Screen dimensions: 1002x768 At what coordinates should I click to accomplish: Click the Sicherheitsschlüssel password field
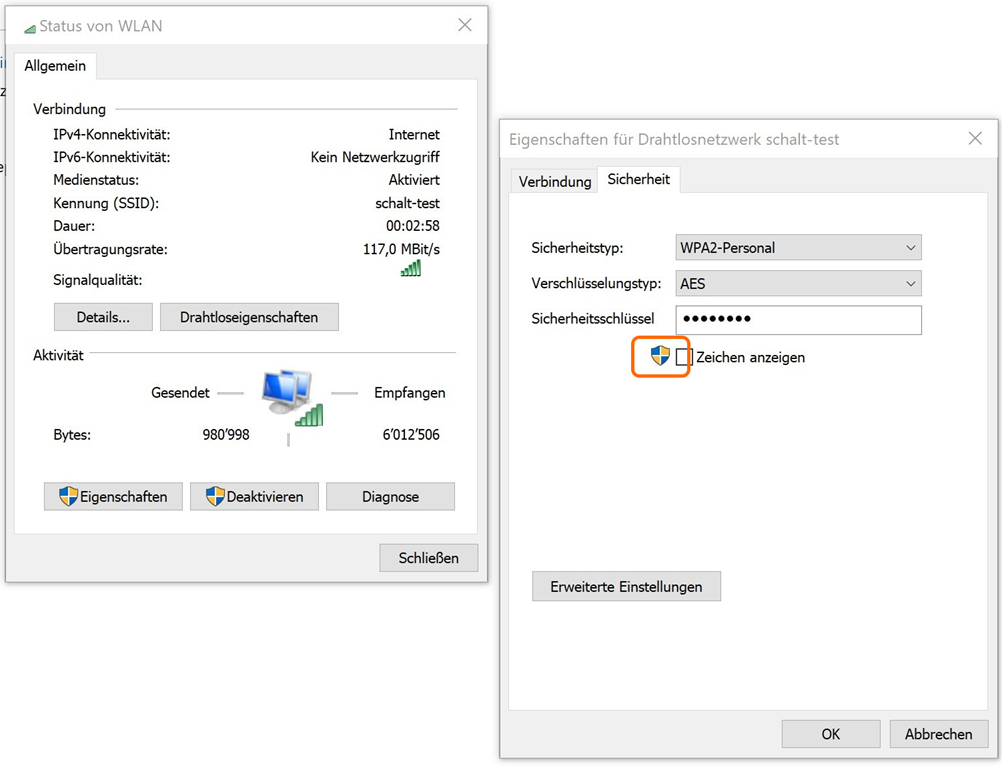tap(798, 320)
